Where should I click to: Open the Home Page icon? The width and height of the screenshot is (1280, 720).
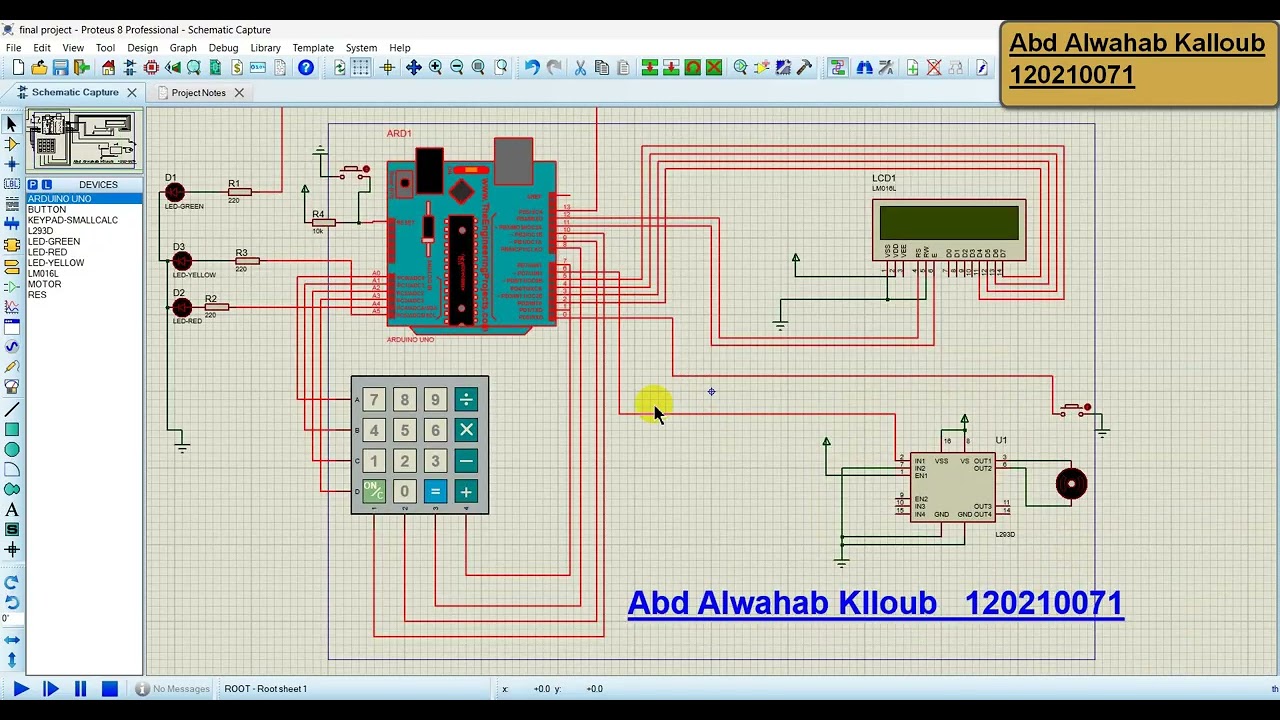tap(108, 68)
